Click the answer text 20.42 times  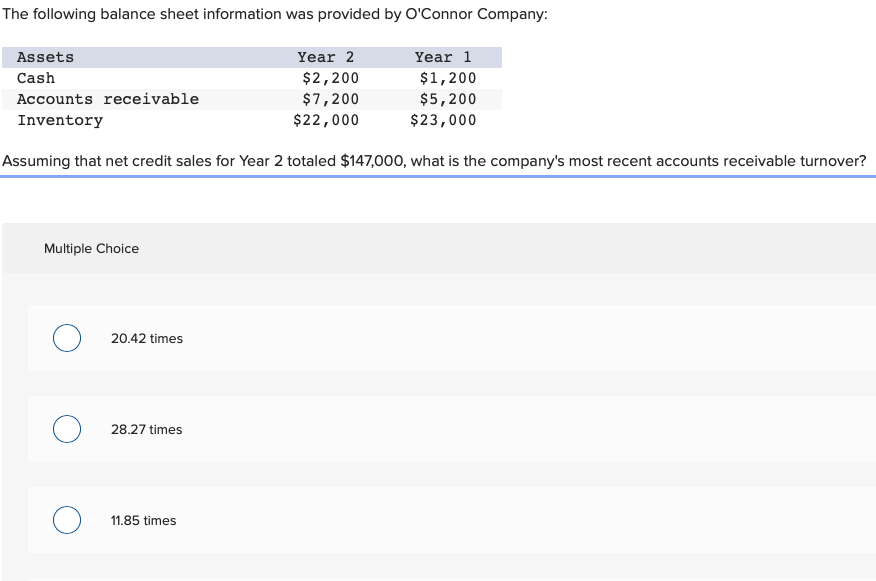(147, 338)
